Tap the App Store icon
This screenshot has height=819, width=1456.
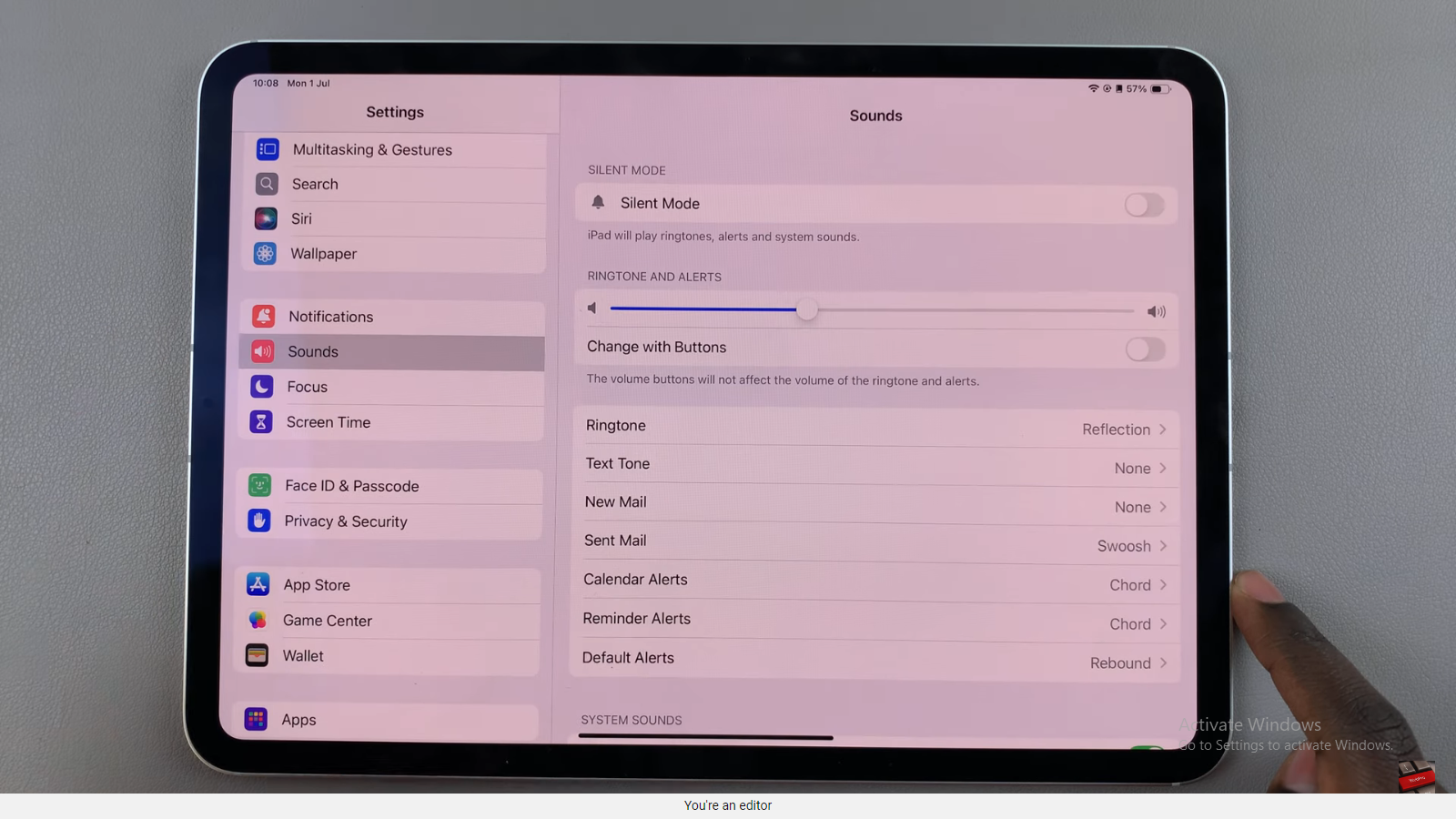[x=258, y=584]
